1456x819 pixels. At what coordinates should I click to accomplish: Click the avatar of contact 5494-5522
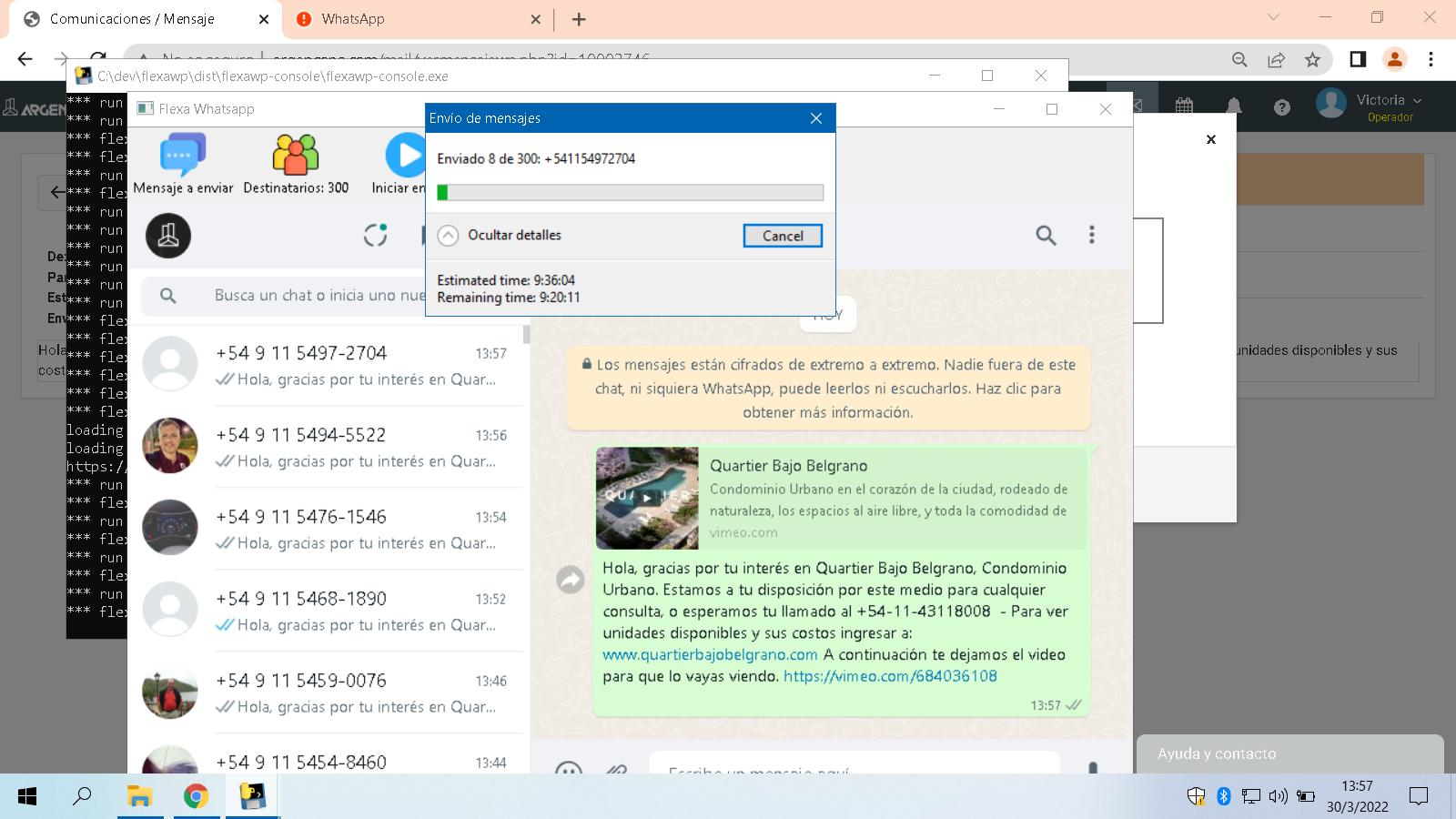coord(170,446)
